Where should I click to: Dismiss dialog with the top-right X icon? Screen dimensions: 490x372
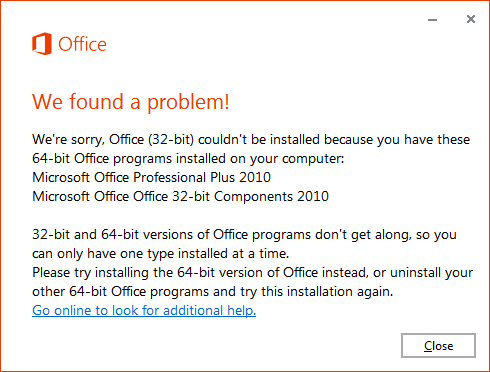pyautogui.click(x=471, y=19)
